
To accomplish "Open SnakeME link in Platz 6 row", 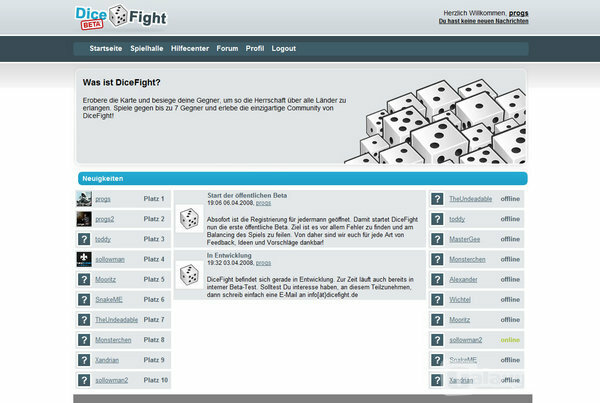I will pyautogui.click(x=109, y=300).
